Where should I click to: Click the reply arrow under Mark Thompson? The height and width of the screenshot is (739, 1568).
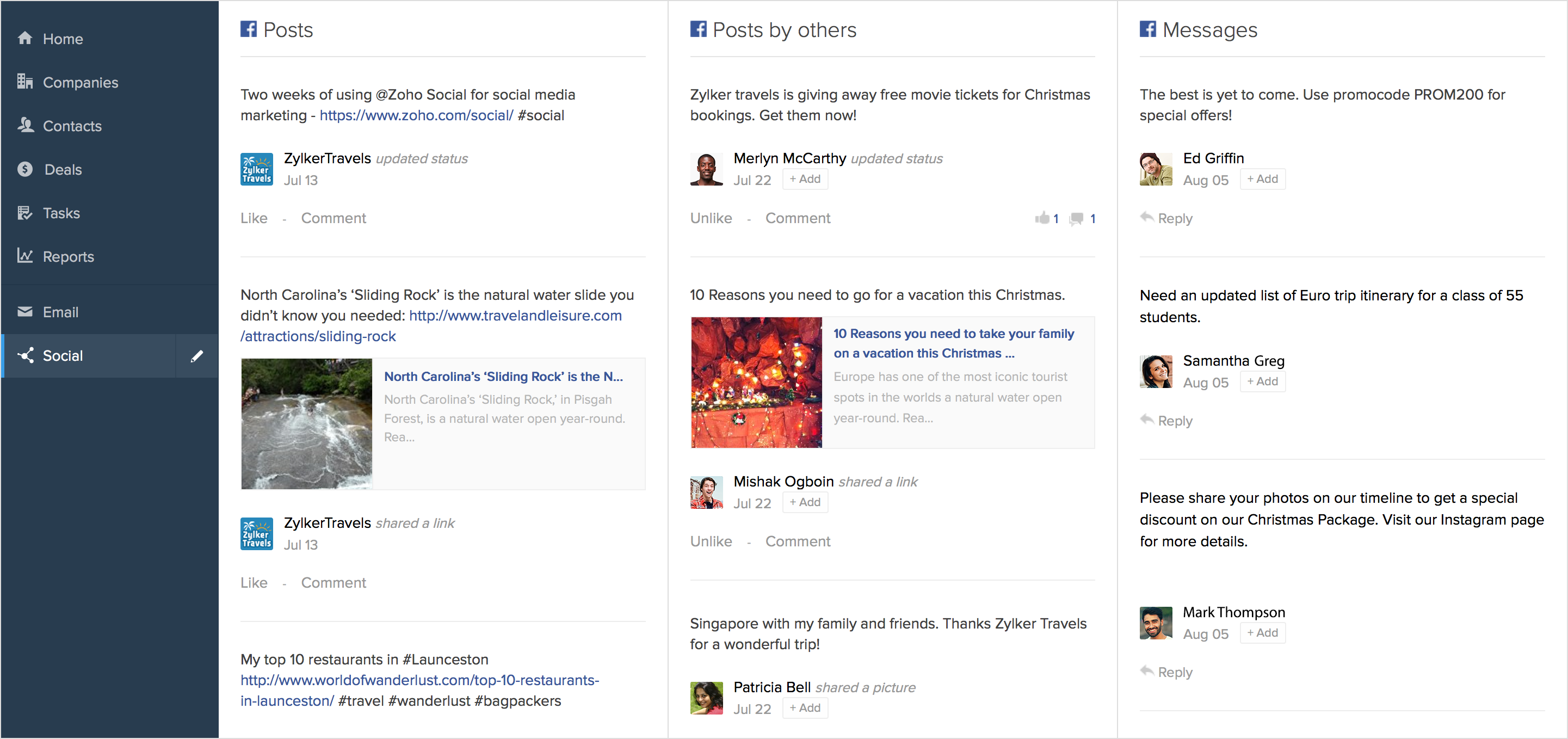click(1147, 671)
